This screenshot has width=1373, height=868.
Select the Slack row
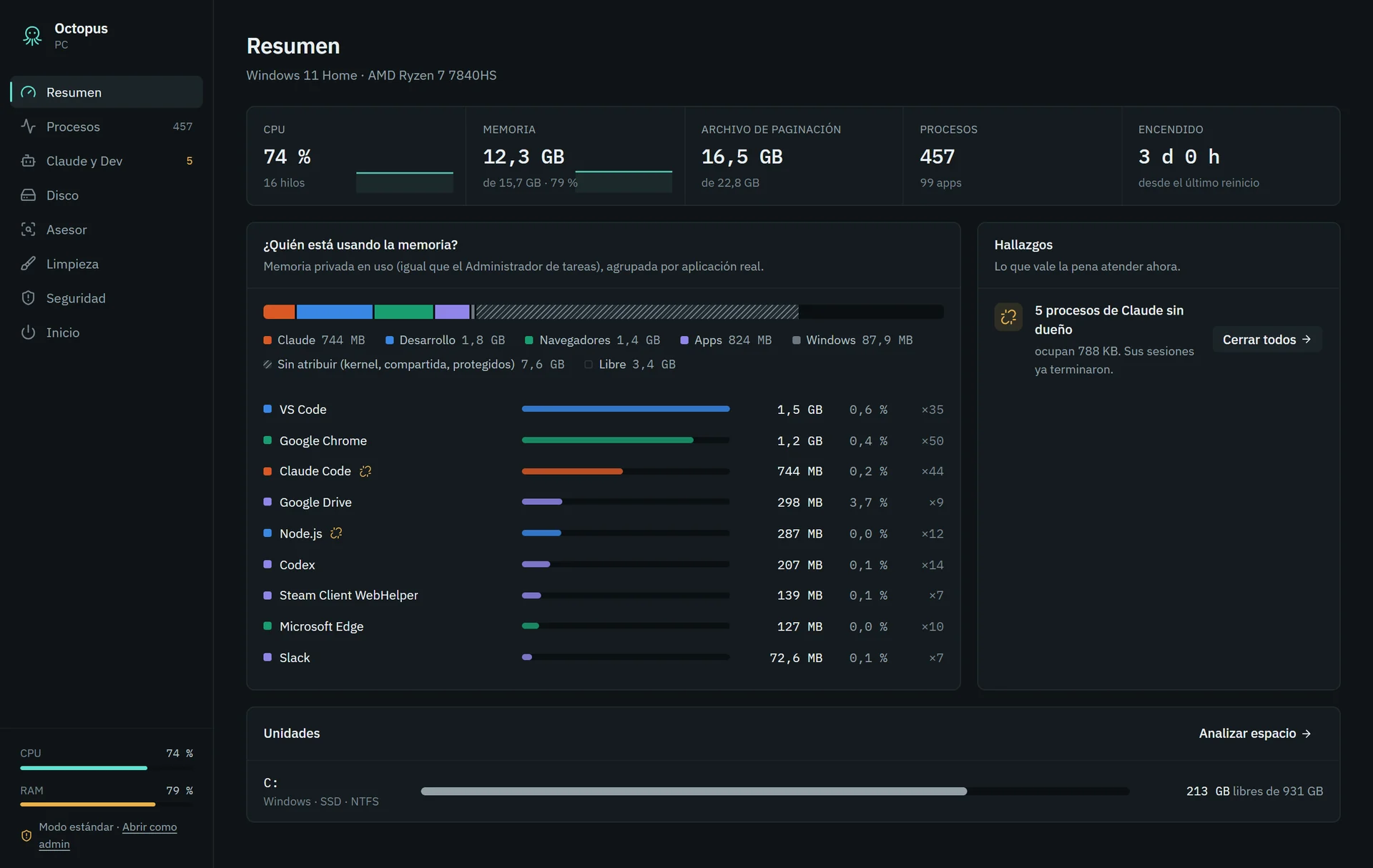[603, 658]
